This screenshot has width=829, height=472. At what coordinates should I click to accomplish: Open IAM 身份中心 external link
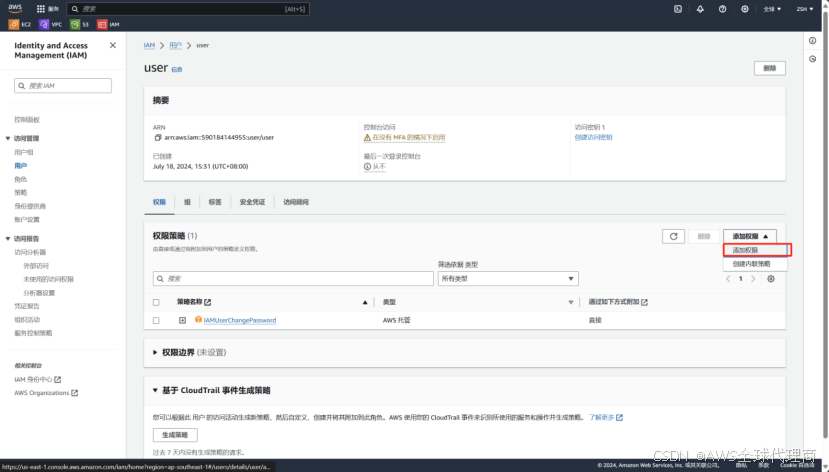[38, 380]
